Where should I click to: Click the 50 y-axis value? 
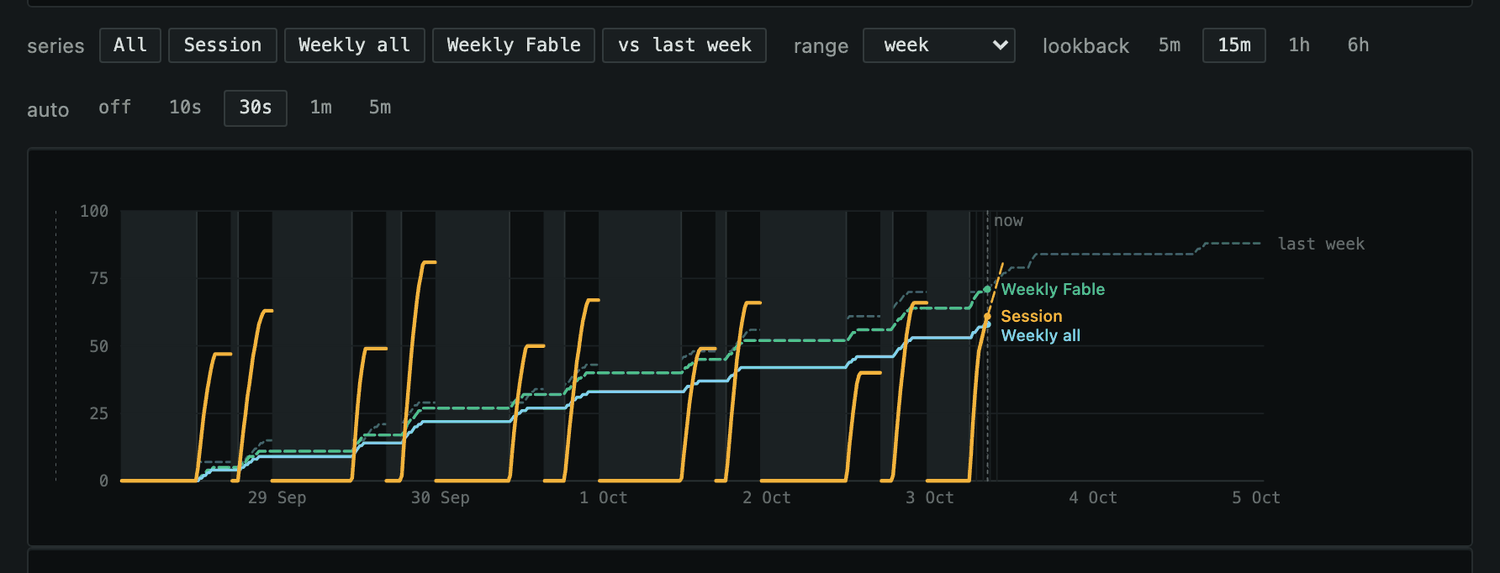[99, 346]
